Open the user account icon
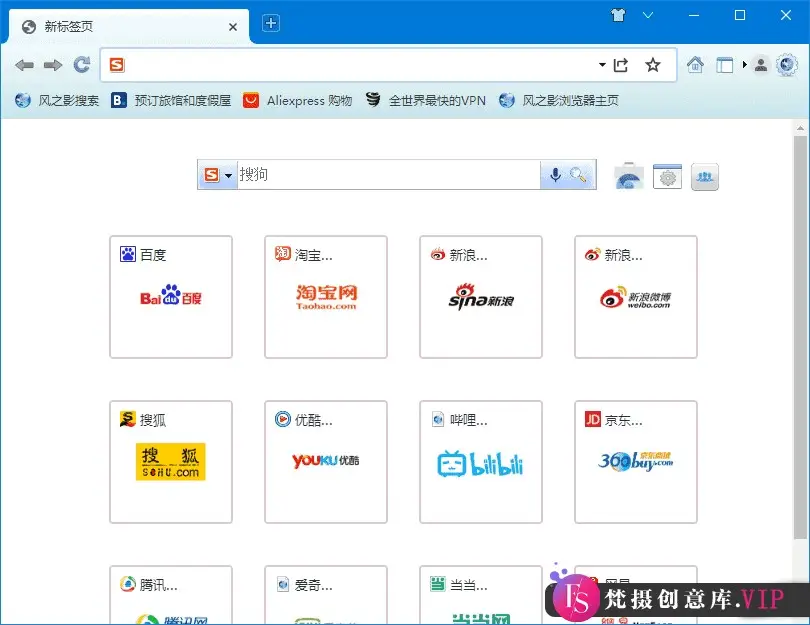Screen dimensions: 810x625 coord(761,65)
